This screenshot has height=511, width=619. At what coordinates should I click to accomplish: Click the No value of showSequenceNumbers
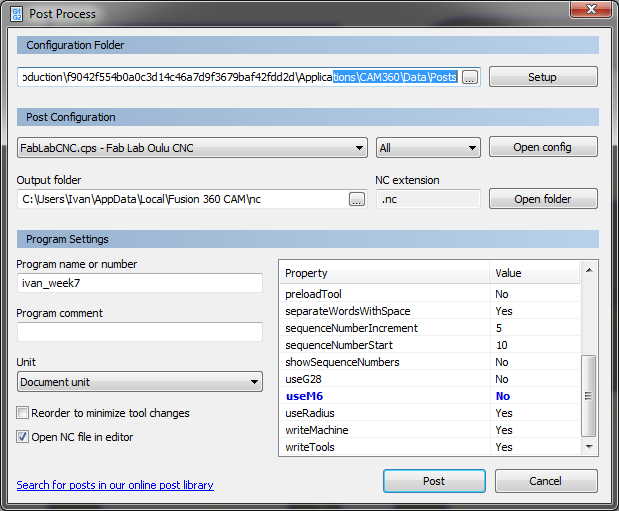coord(502,362)
